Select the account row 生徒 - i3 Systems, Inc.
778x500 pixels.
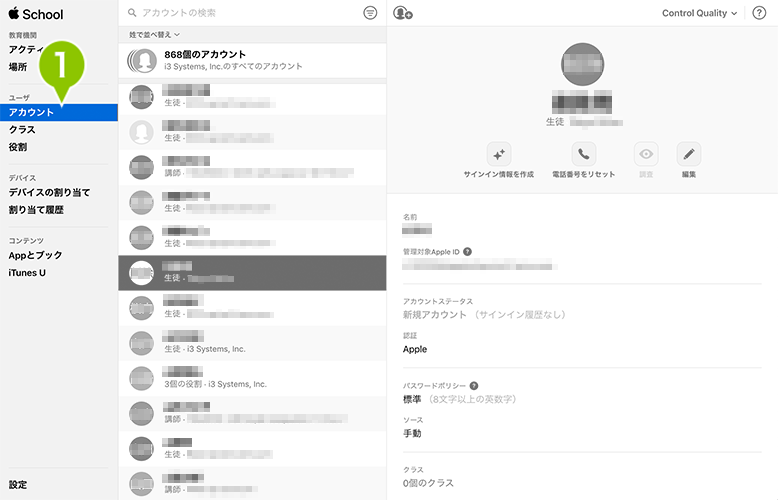(x=252, y=343)
